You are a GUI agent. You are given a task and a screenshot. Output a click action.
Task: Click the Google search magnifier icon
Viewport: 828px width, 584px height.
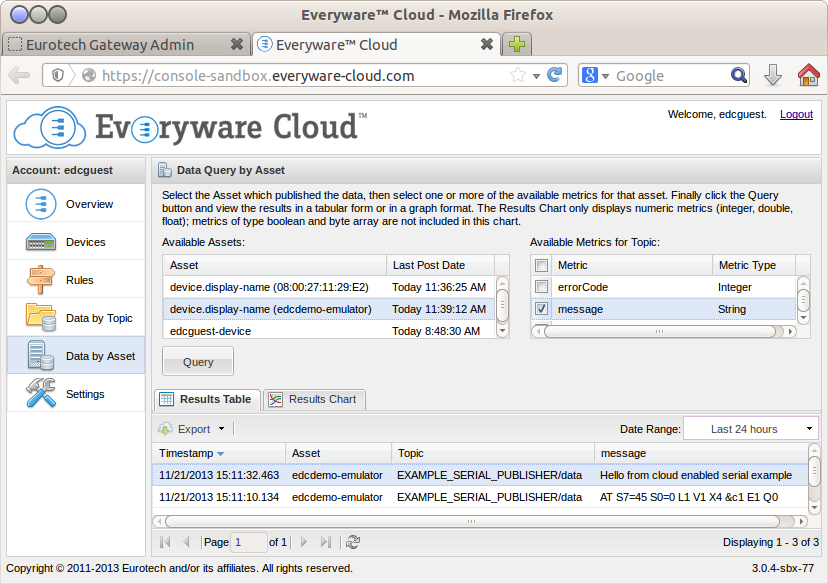[739, 76]
